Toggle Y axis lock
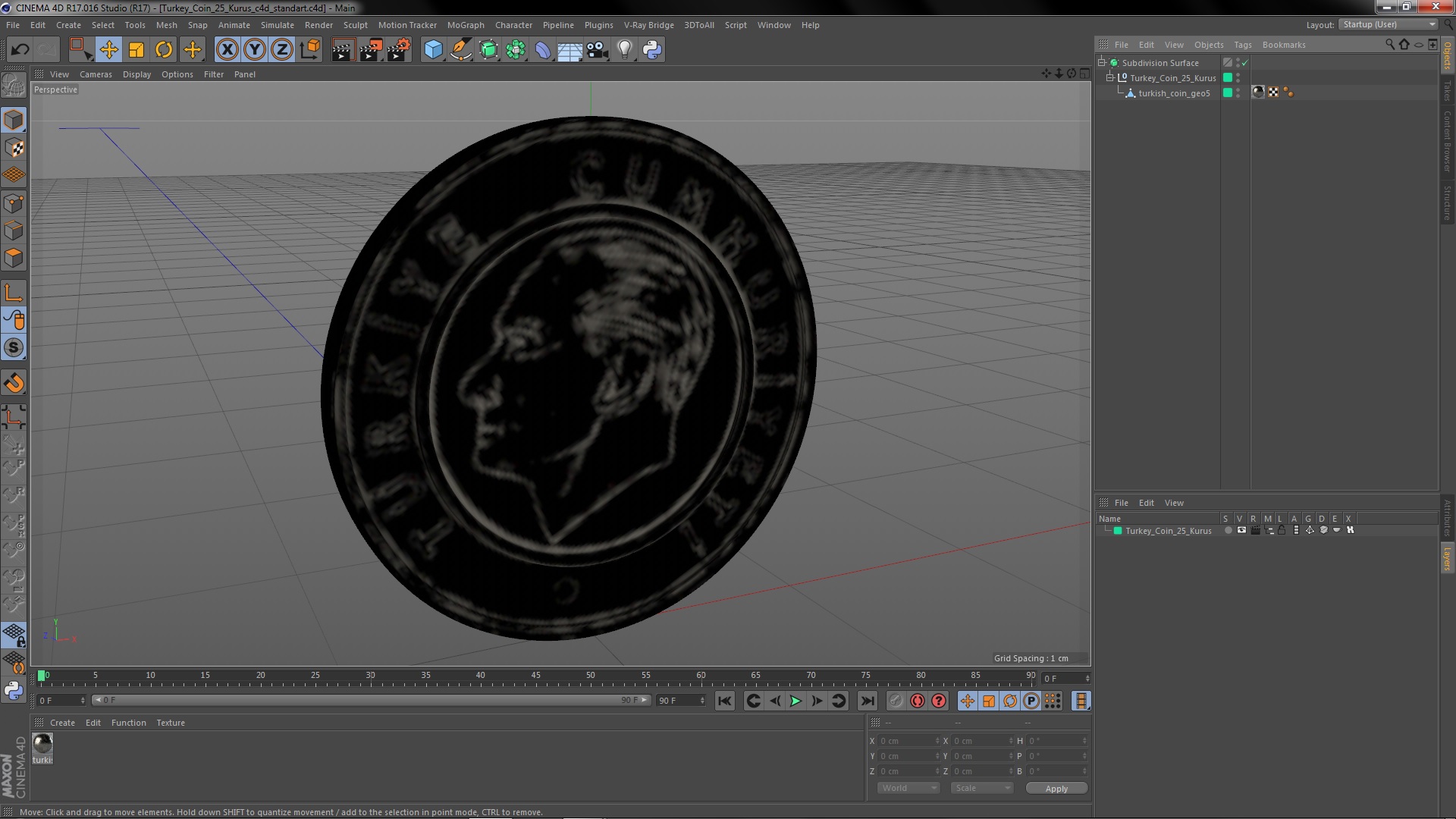The width and height of the screenshot is (1456, 819). coord(255,50)
